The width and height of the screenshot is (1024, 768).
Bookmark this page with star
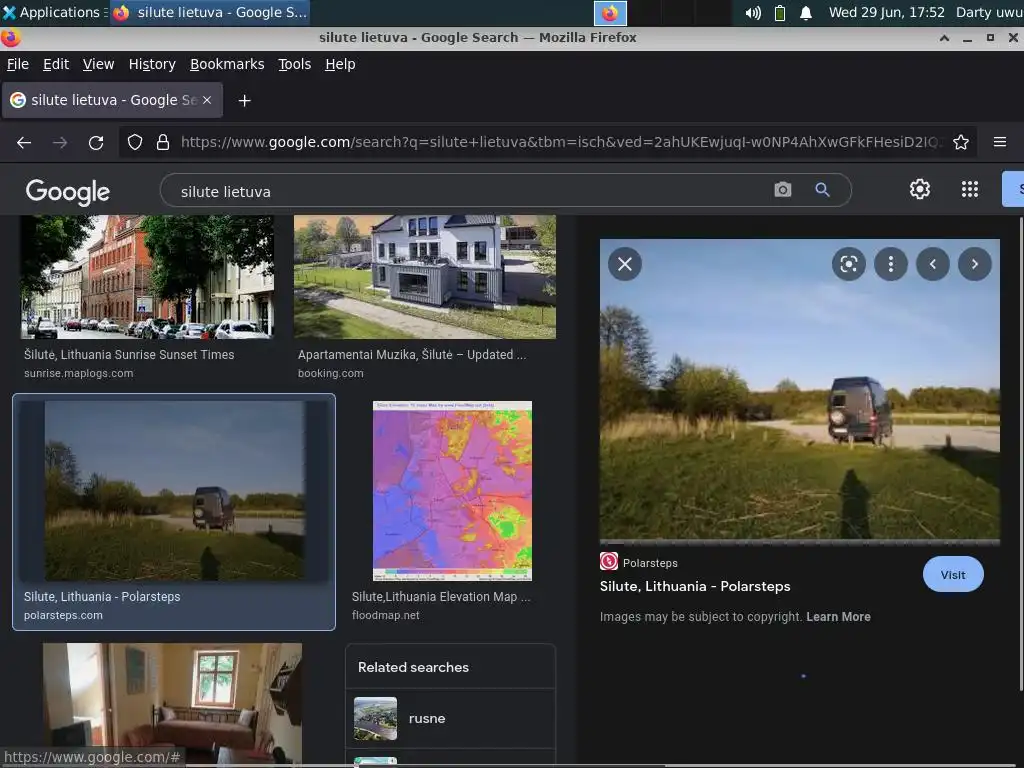point(961,142)
